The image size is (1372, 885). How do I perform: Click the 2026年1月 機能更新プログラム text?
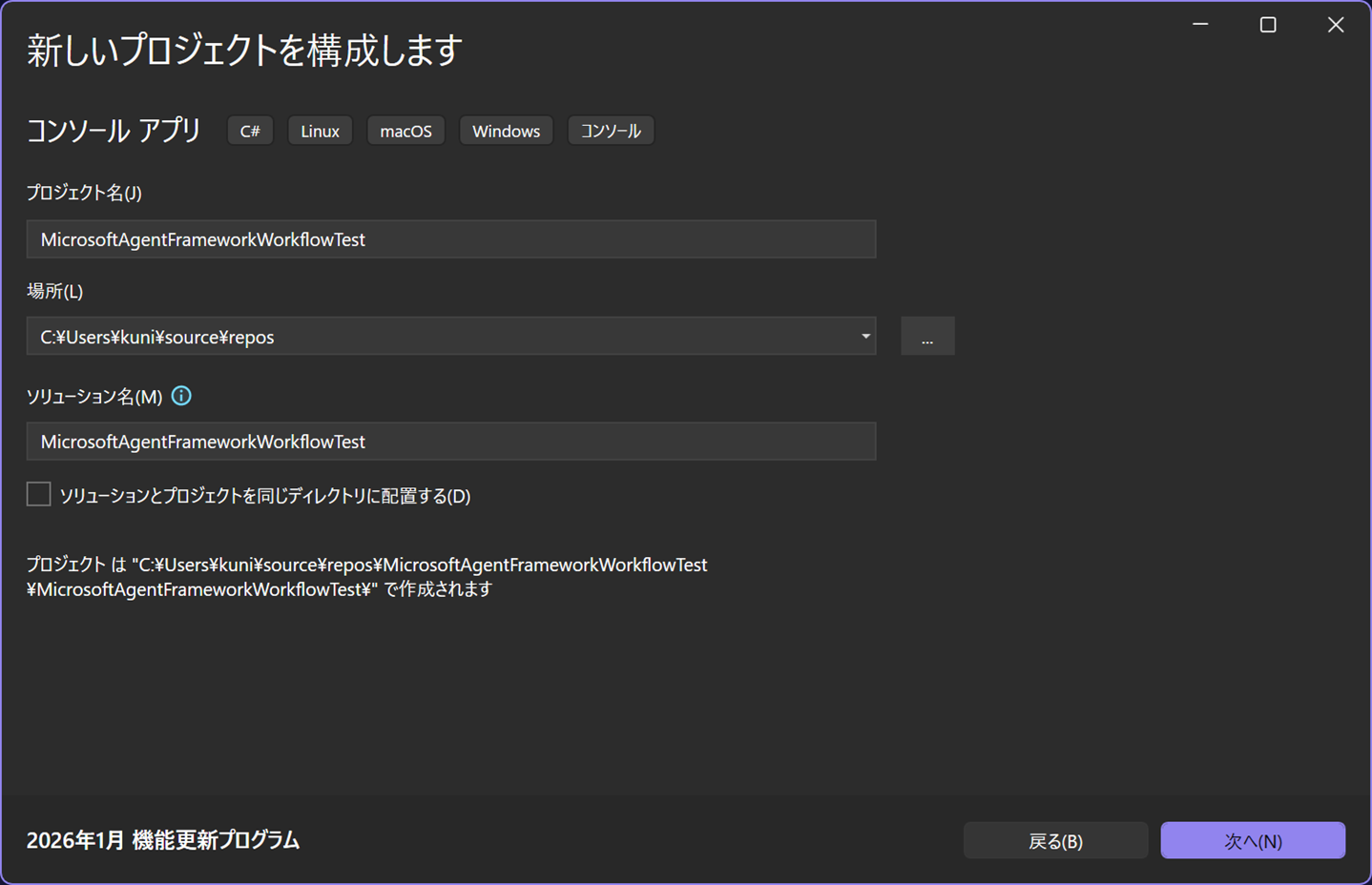[x=163, y=840]
